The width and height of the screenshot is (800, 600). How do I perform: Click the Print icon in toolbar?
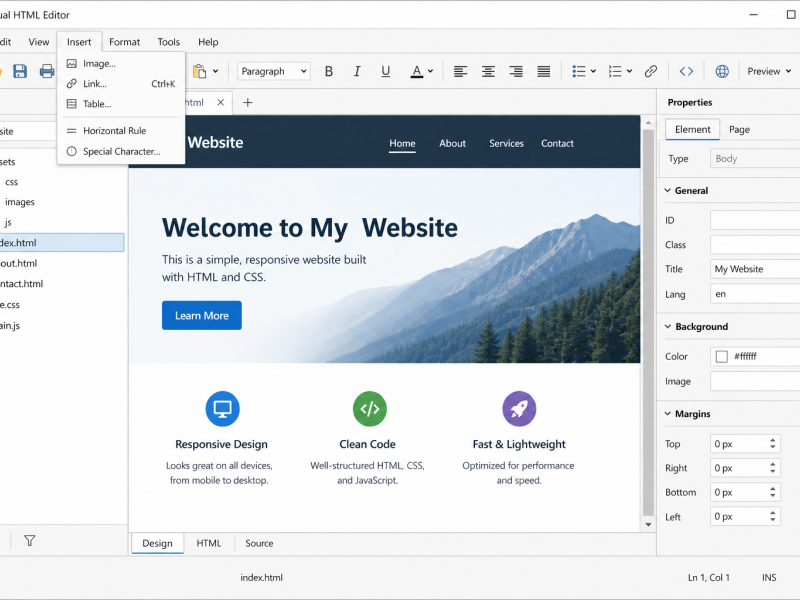coord(46,71)
